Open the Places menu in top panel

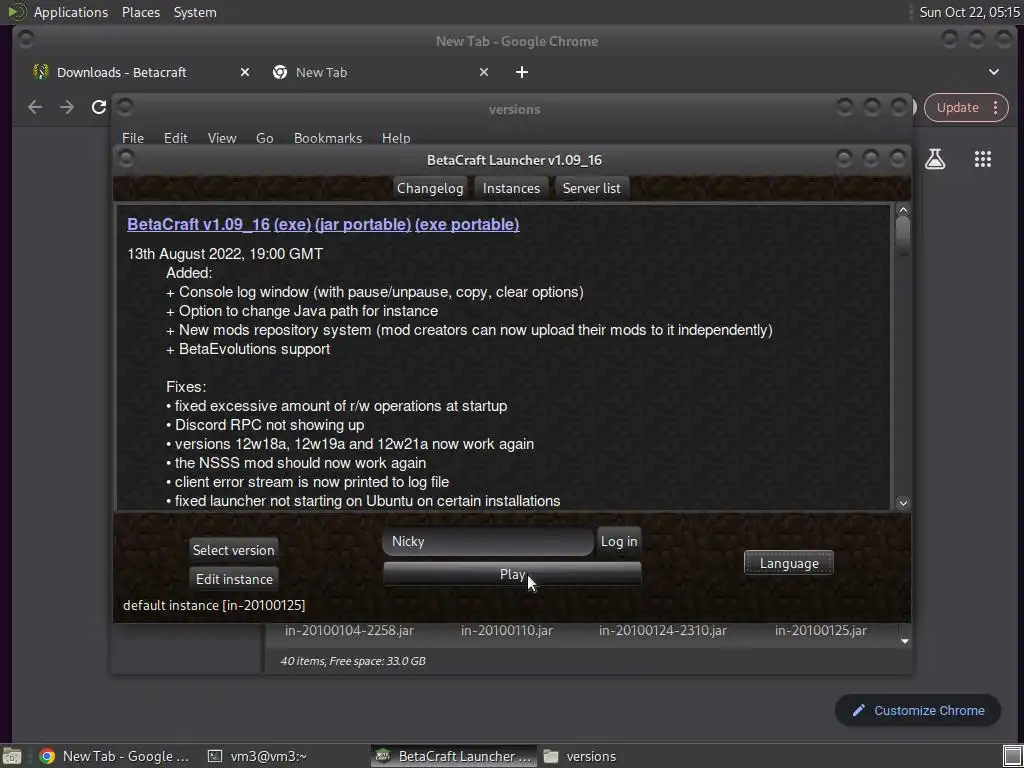point(140,12)
